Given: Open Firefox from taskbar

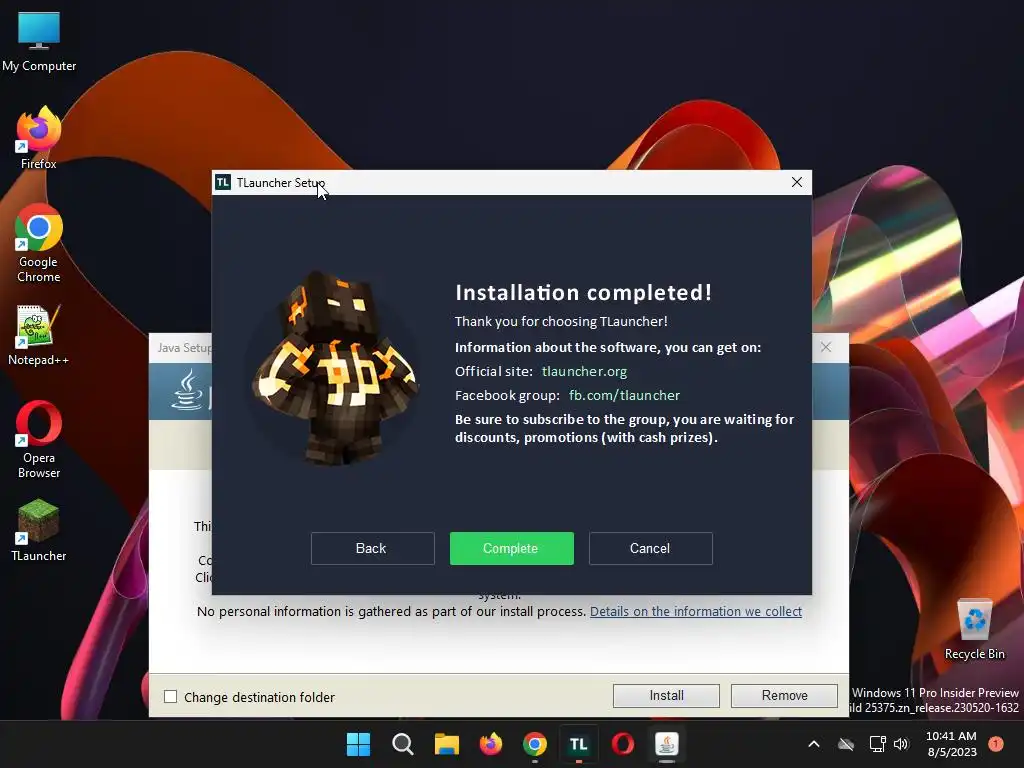Looking at the screenshot, I should [490, 744].
